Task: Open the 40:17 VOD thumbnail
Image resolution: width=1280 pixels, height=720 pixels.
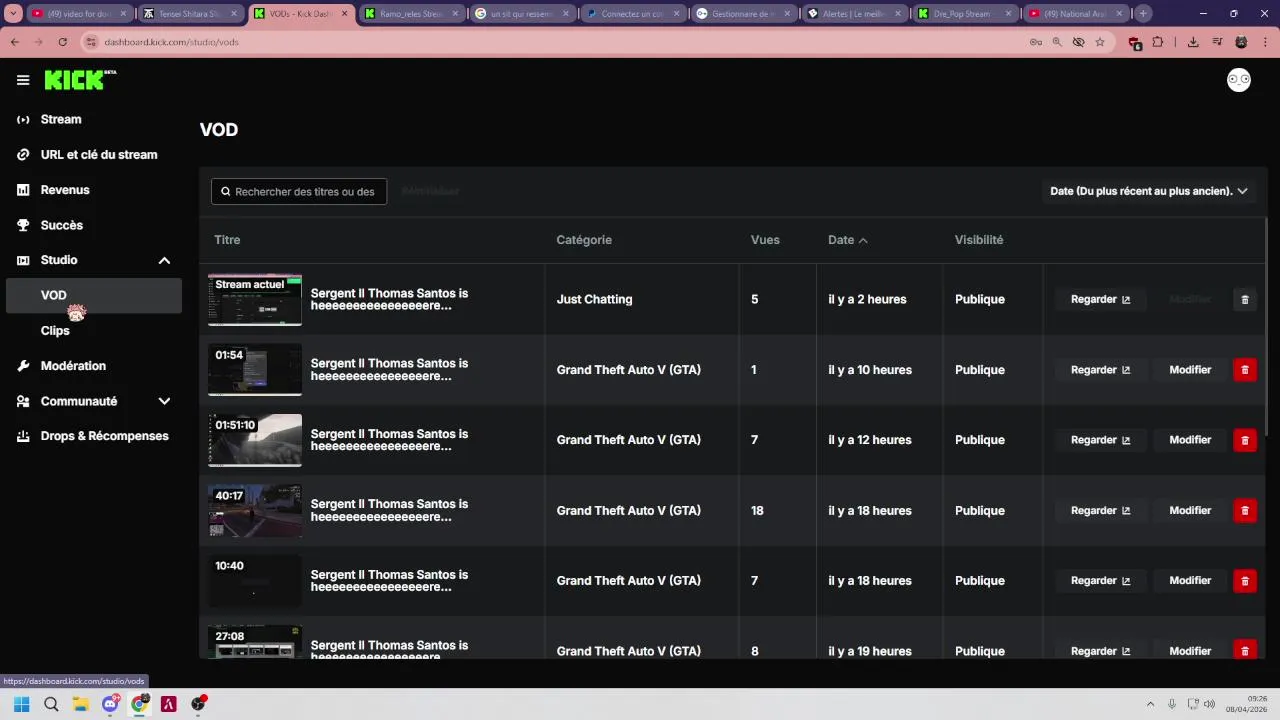Action: (x=255, y=511)
